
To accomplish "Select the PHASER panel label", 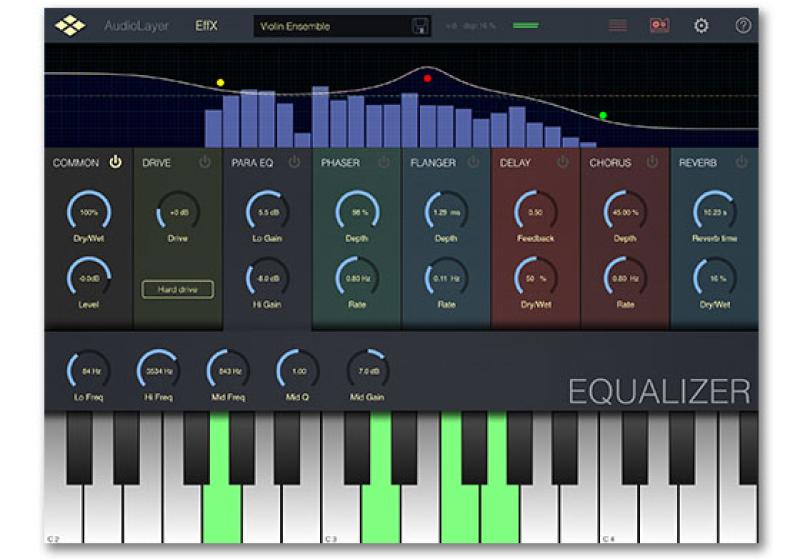I will point(340,163).
